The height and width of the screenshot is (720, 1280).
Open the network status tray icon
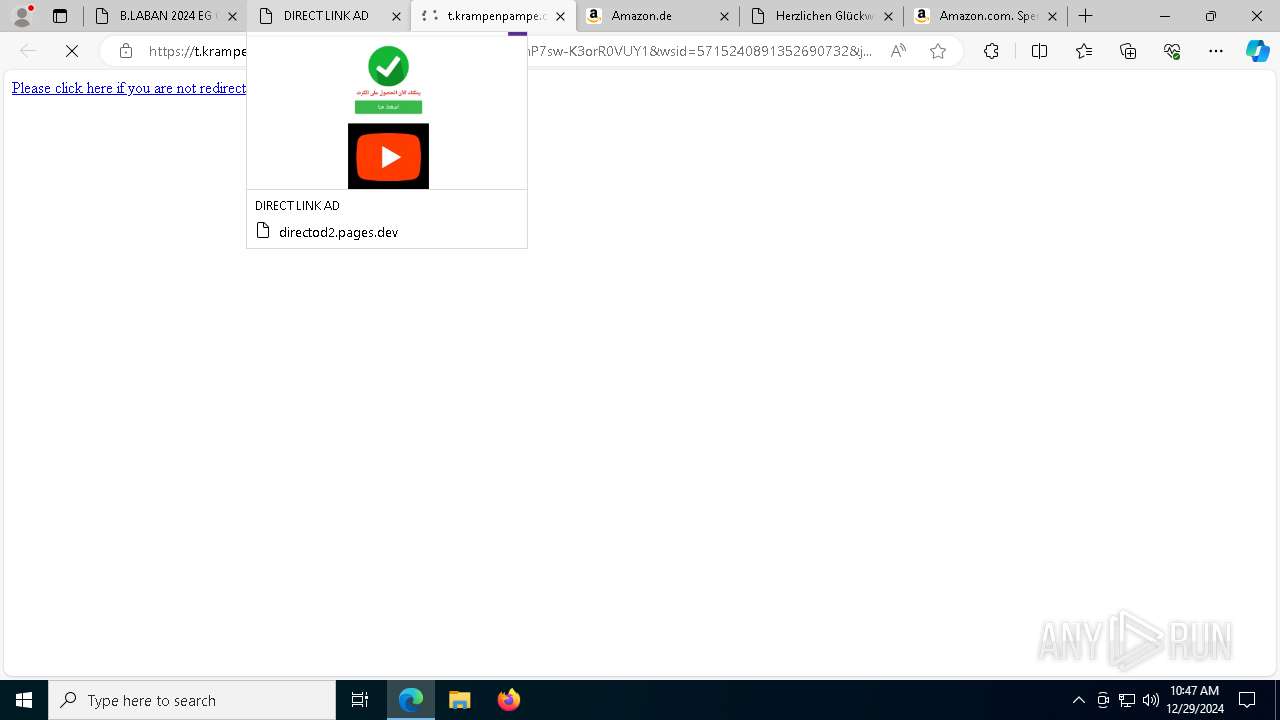[1127, 700]
